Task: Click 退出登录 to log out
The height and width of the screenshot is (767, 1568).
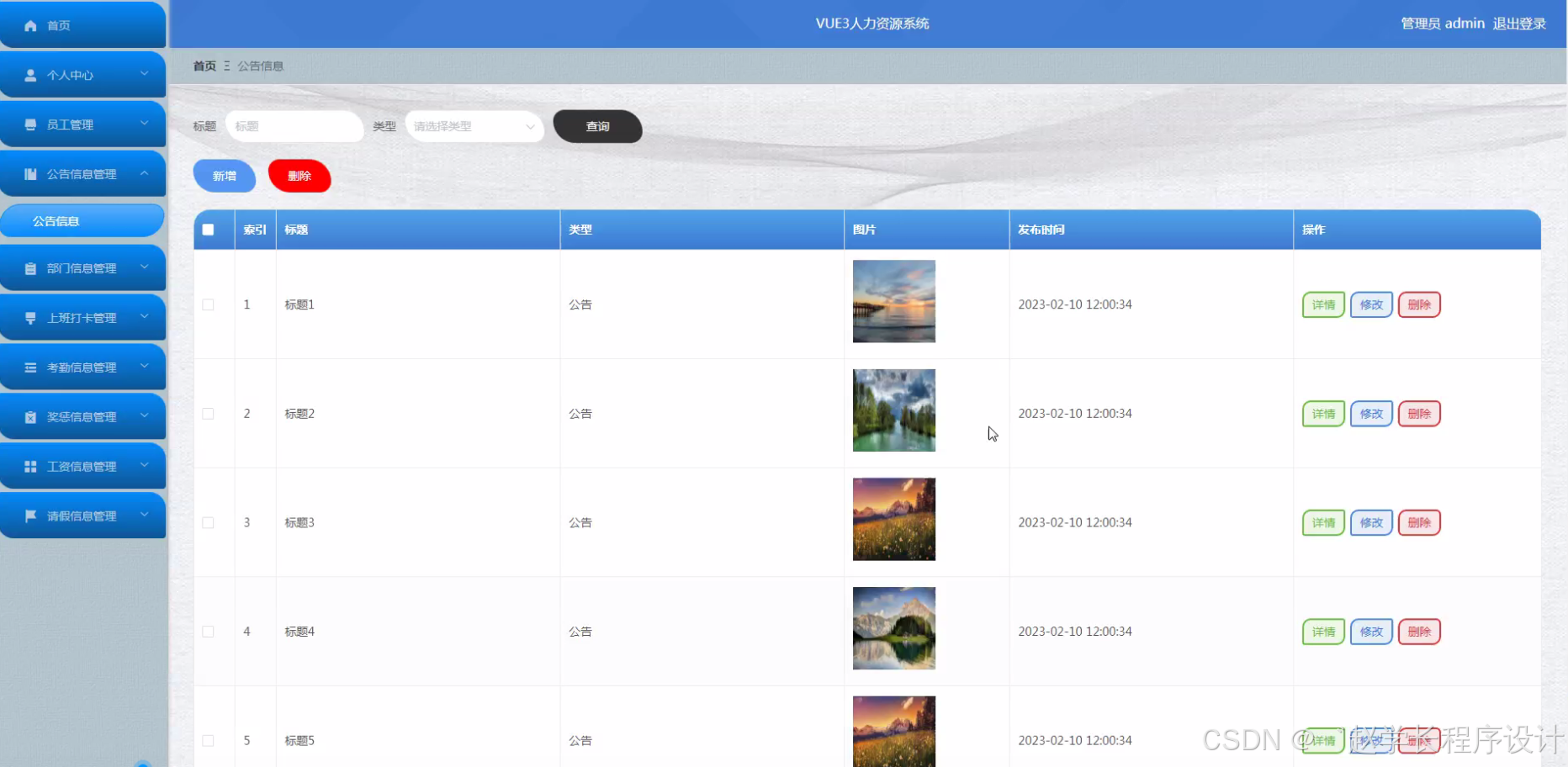Action: coord(1519,24)
